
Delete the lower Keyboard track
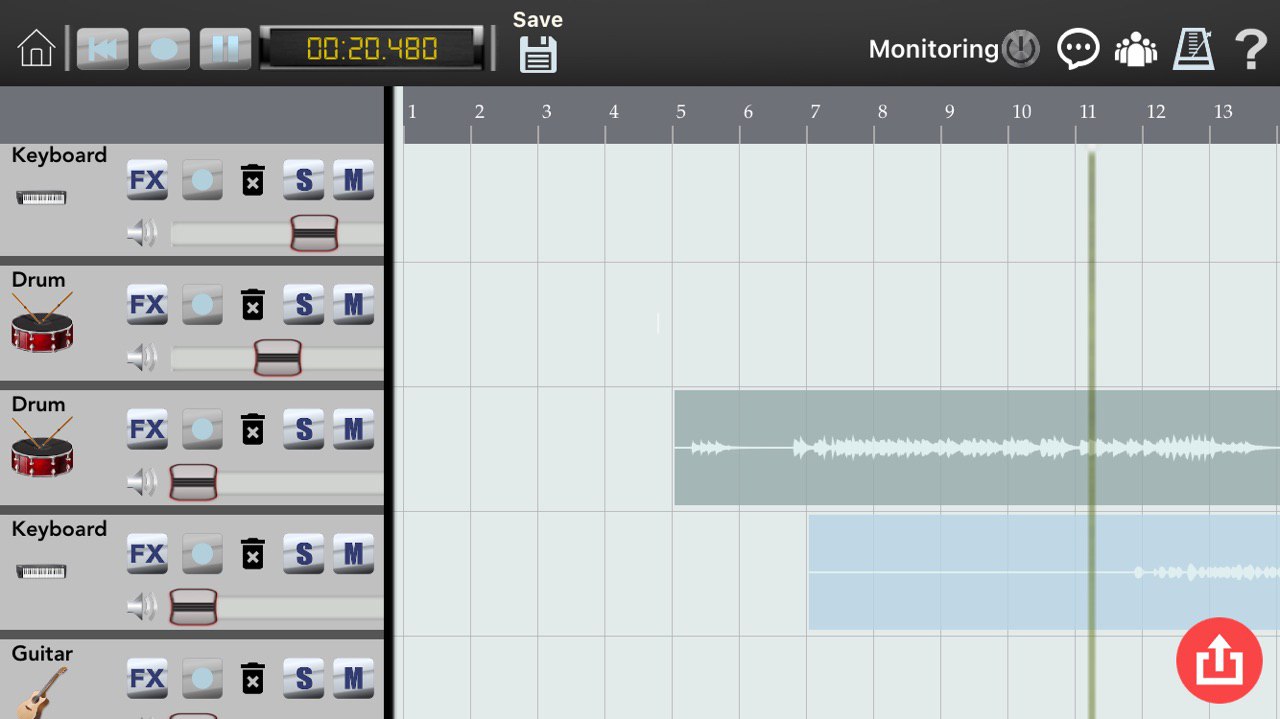pyautogui.click(x=253, y=553)
